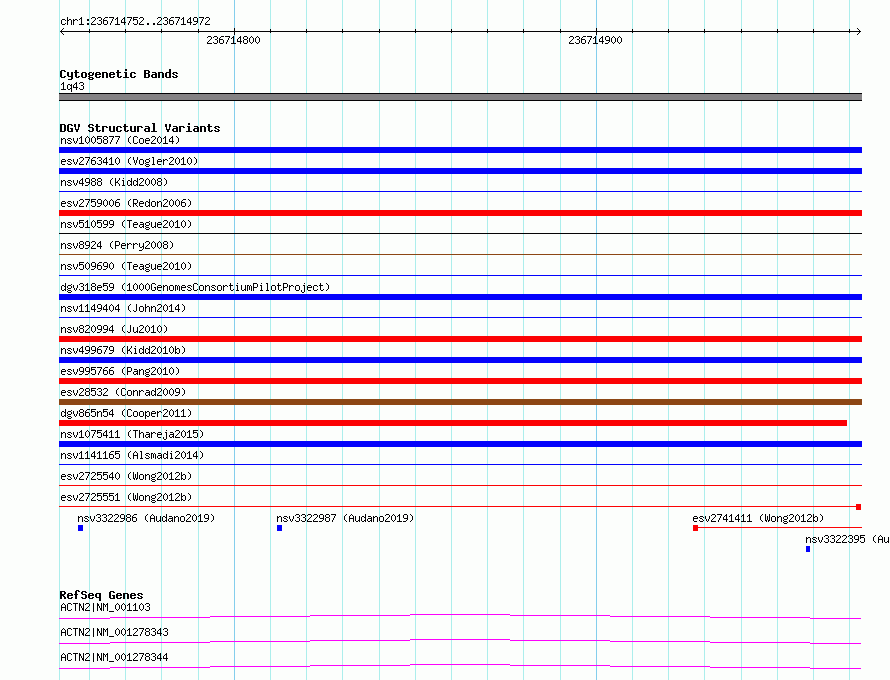Open nsv1141165 (Alsmadi2014) variant label
This screenshot has width=890, height=680.
point(132,455)
